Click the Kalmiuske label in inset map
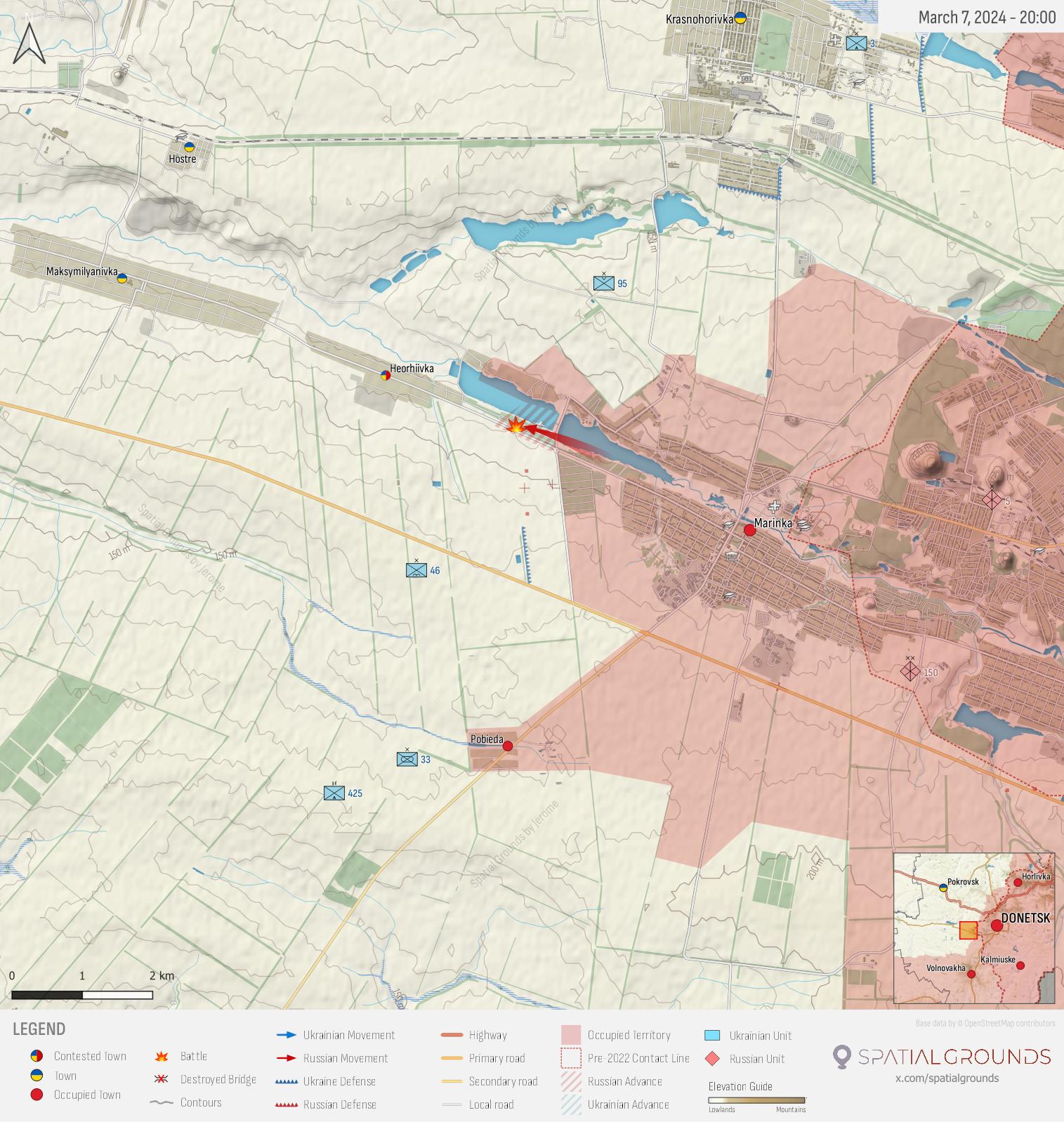 pyautogui.click(x=997, y=959)
